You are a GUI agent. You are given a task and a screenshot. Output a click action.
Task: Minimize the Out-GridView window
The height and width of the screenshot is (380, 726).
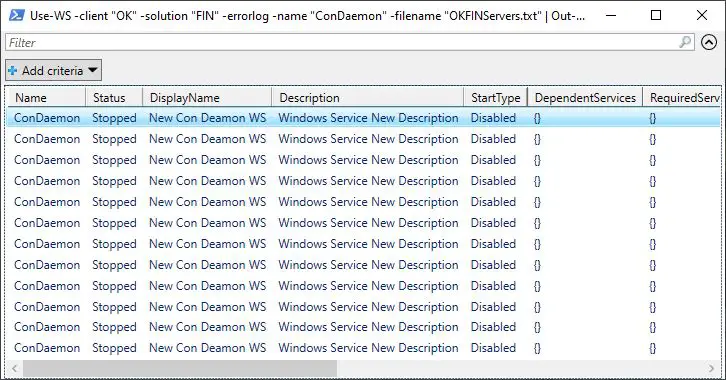611,15
